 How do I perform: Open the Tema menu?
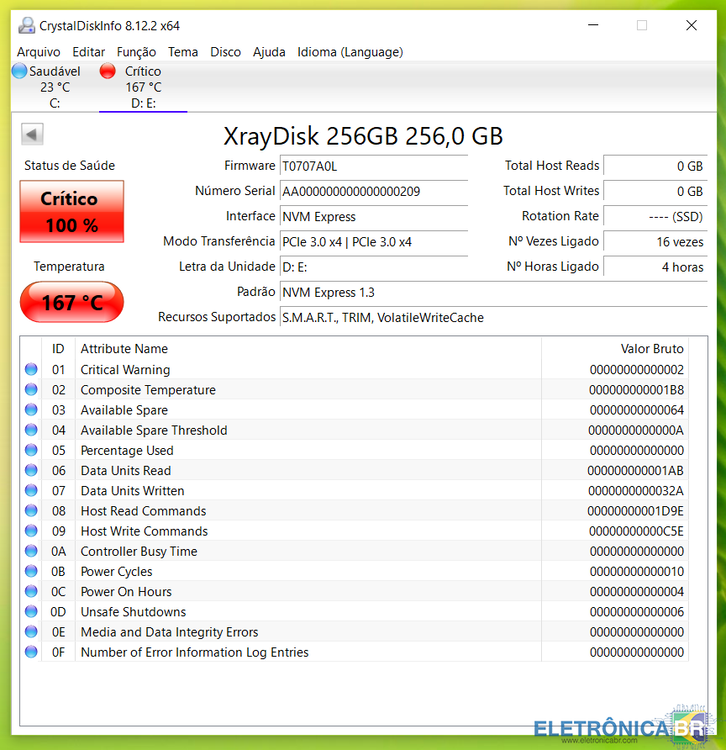tap(183, 52)
